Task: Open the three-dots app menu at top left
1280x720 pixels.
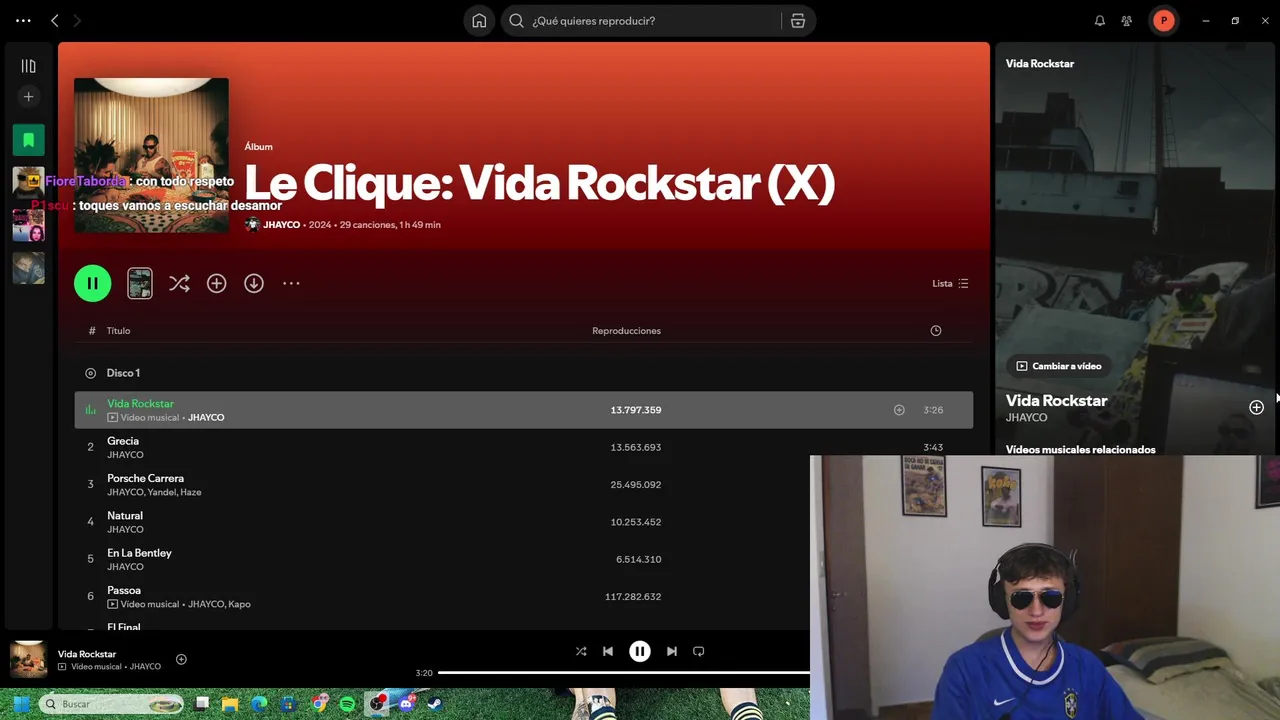Action: [23, 20]
